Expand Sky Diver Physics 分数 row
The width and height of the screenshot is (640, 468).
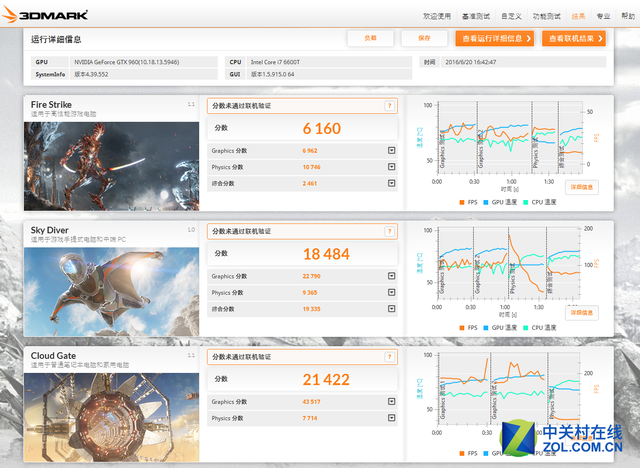[391, 293]
